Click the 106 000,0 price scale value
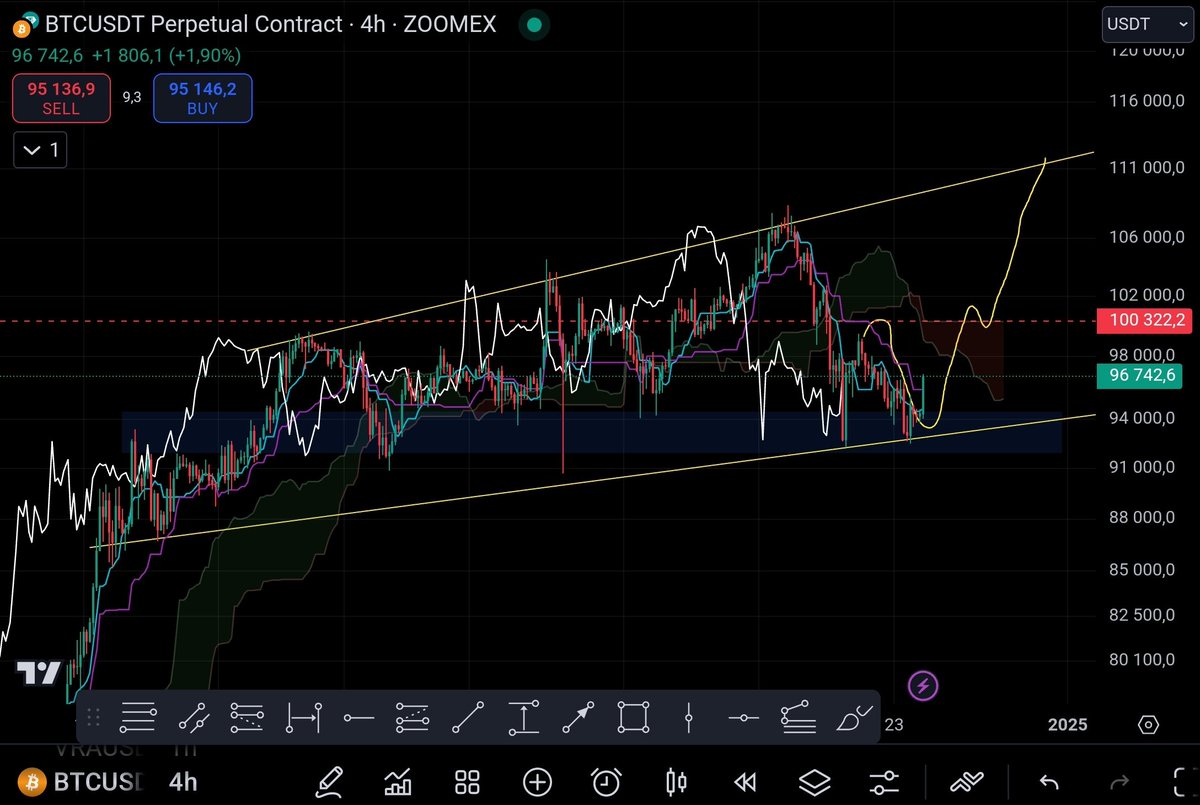 pyautogui.click(x=1146, y=237)
